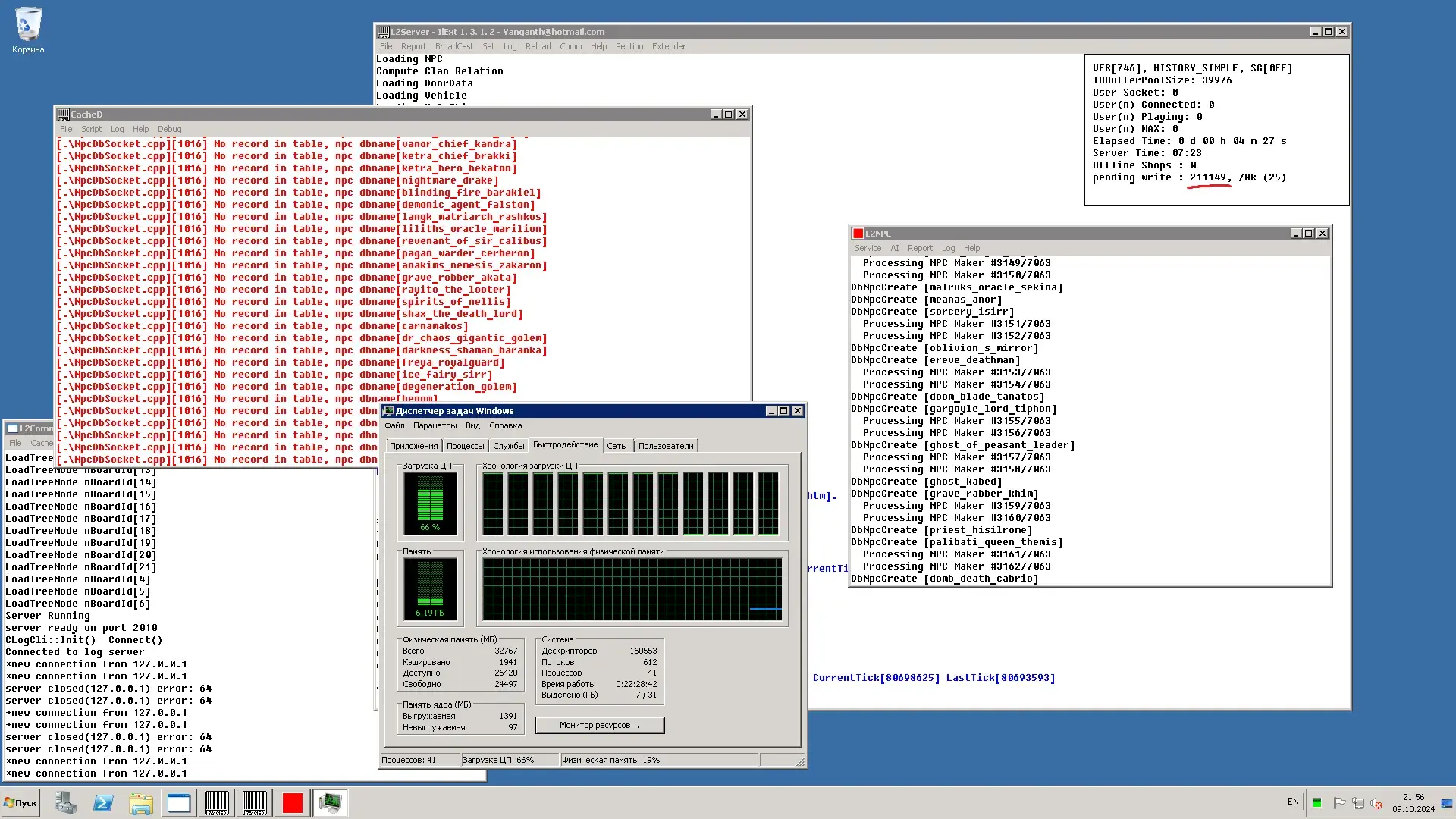
Task: Click the Petition menu in L2Server
Action: (x=629, y=46)
